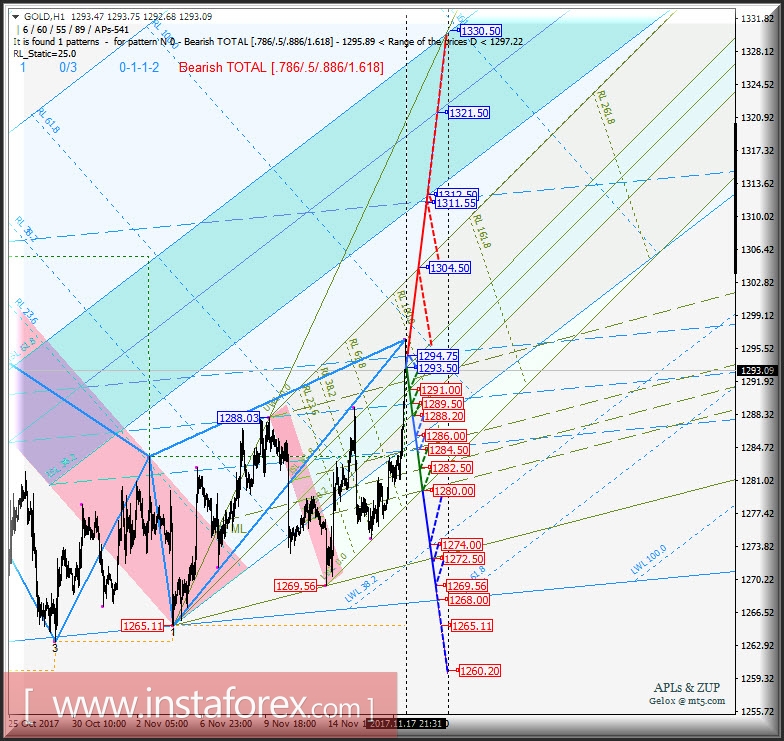Viewport: 784px width, 741px height.
Task: Click the 1272.50 red price label
Action: click(464, 559)
